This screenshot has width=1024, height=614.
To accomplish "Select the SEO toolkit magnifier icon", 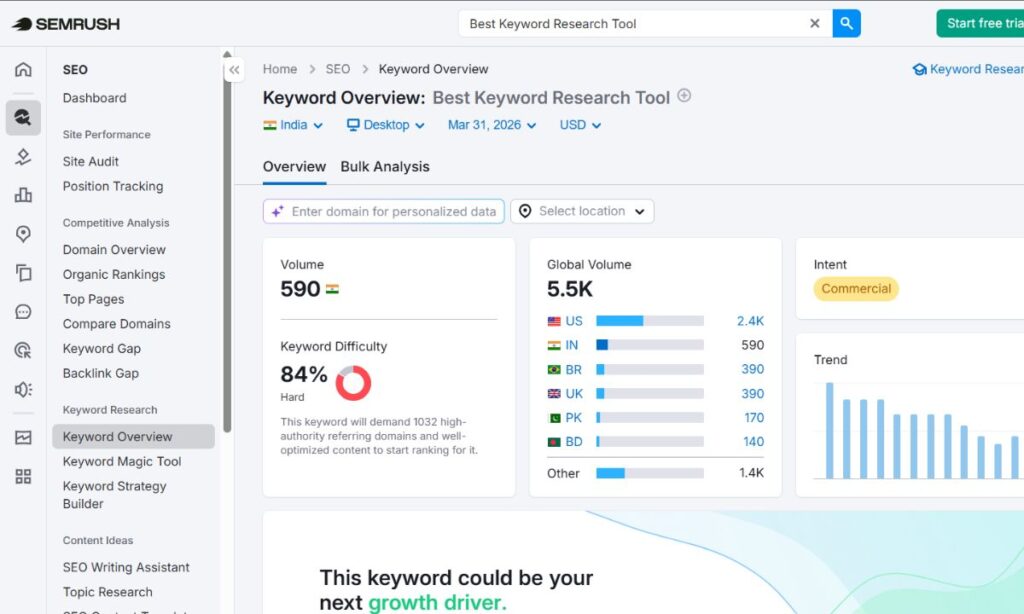I will pos(22,117).
